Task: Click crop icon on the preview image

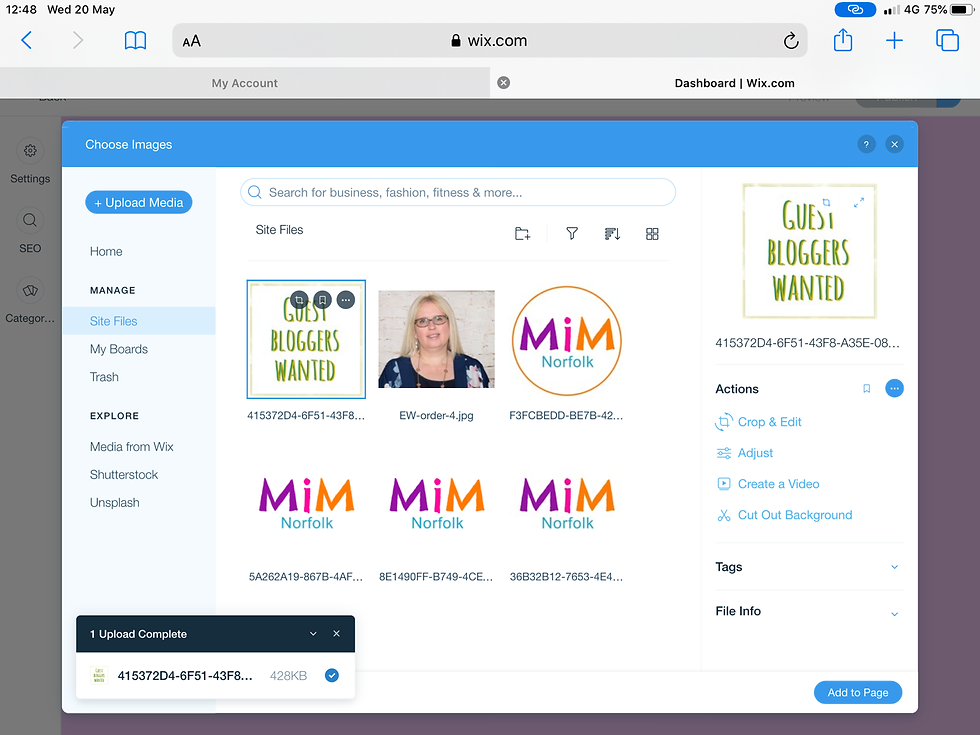Action: tap(826, 202)
